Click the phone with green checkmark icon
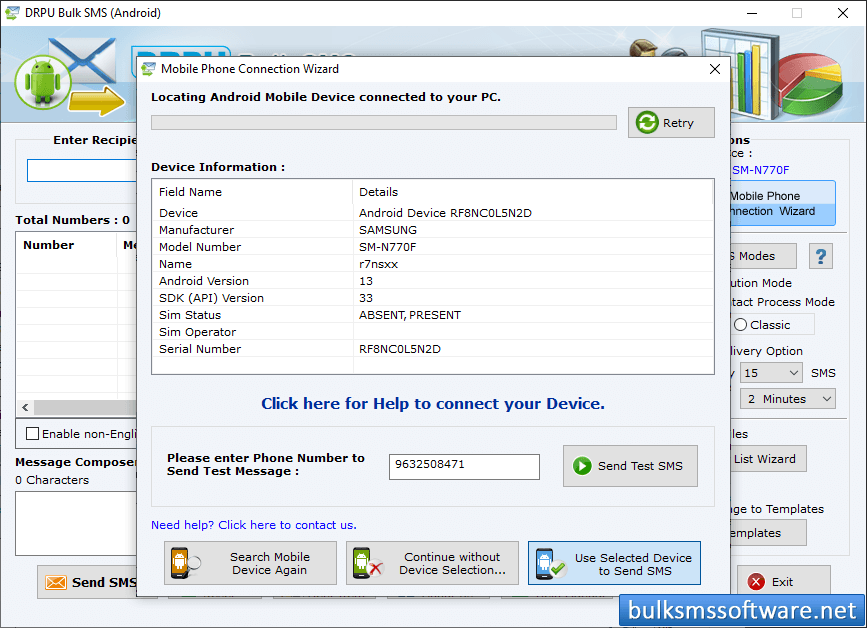 [550, 564]
